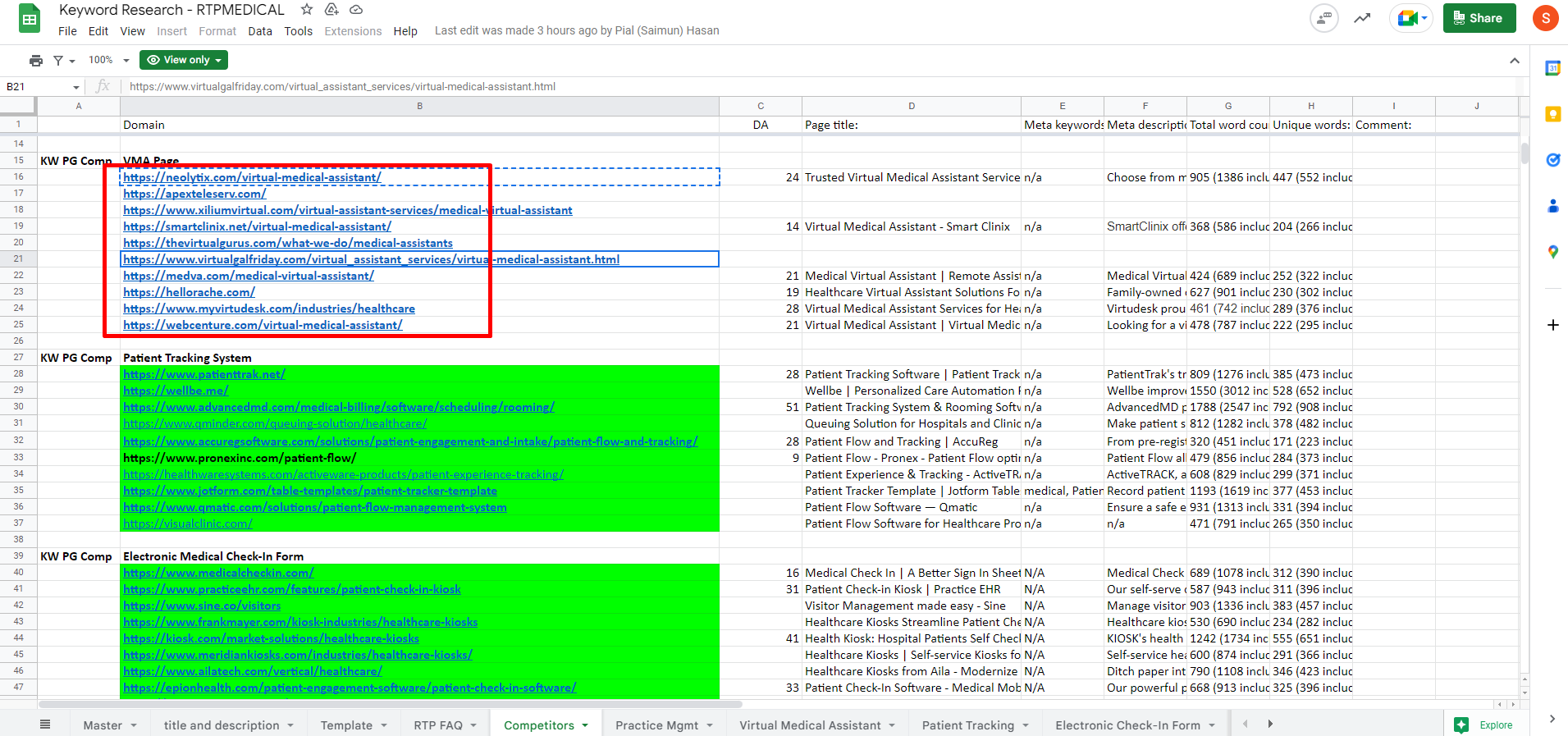
Task: Open Template tab dropdown arrow
Action: [383, 725]
